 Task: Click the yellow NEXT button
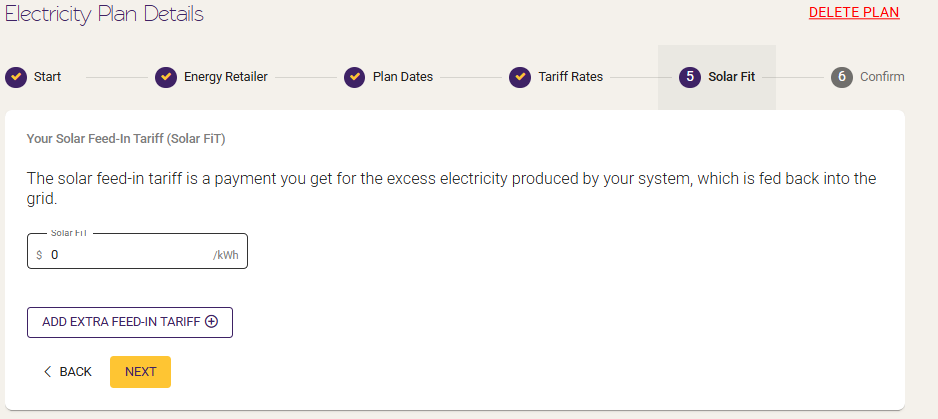pos(141,372)
